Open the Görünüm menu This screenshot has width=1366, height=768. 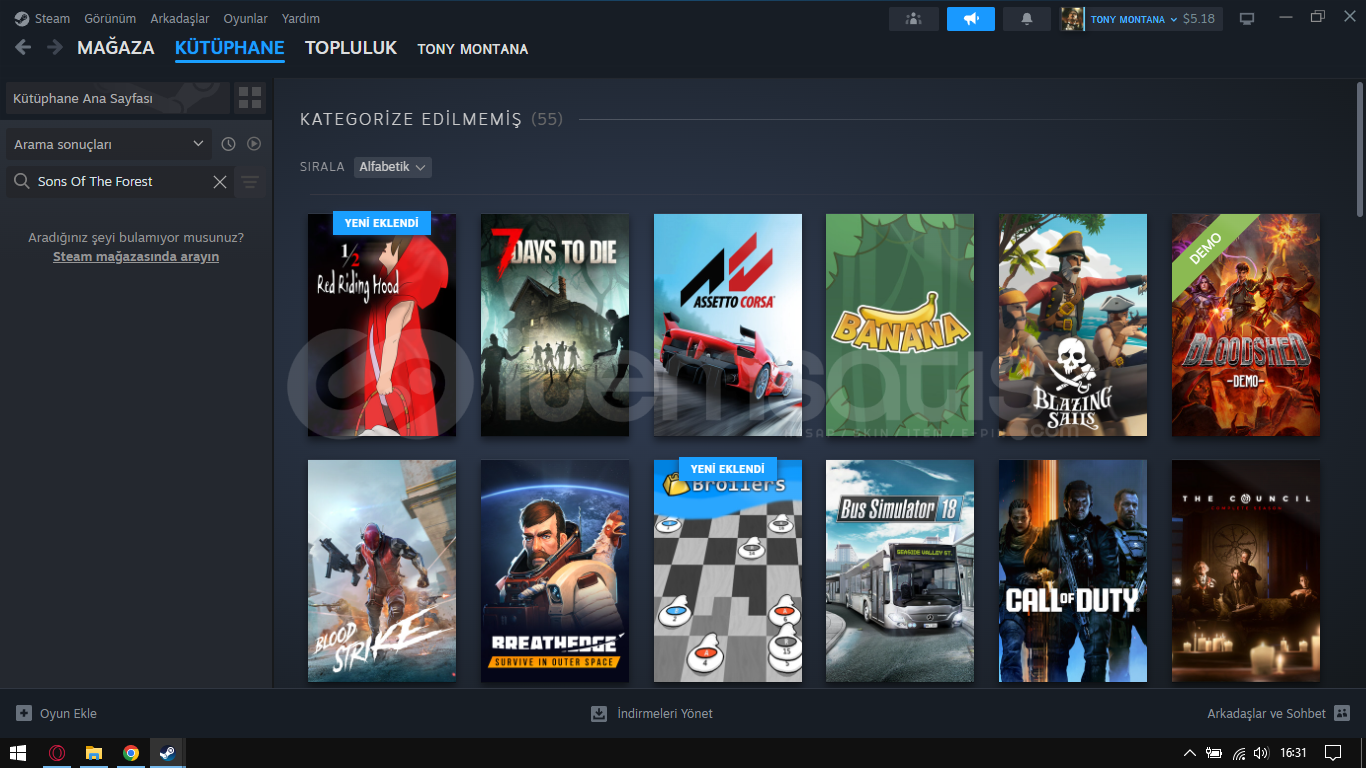pos(110,19)
